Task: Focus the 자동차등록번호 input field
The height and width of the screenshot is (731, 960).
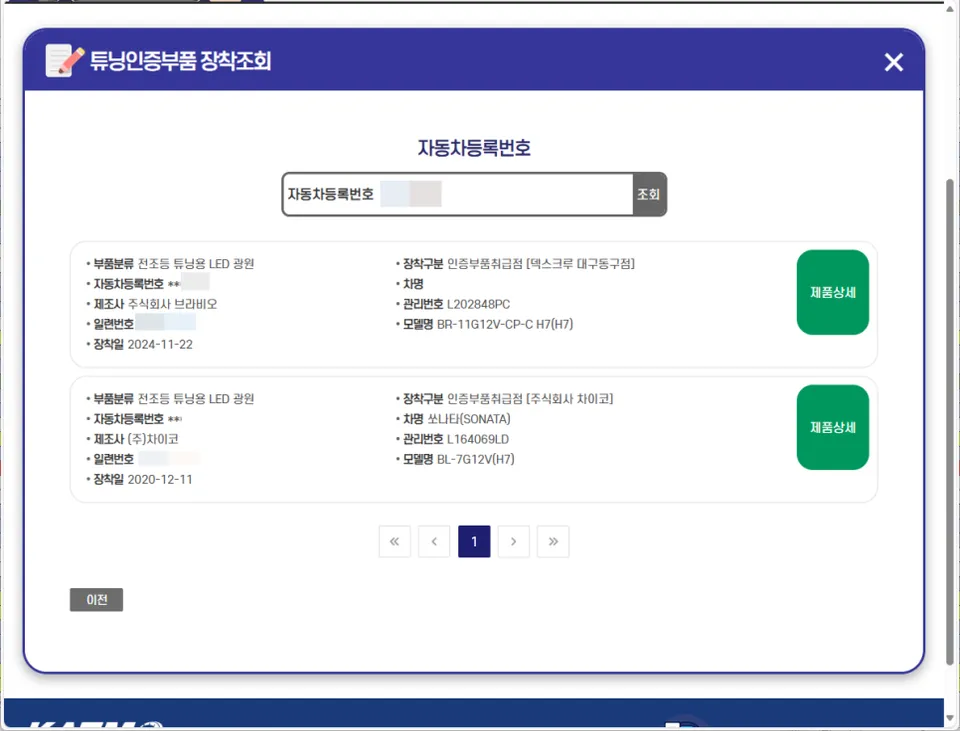Action: (x=457, y=194)
